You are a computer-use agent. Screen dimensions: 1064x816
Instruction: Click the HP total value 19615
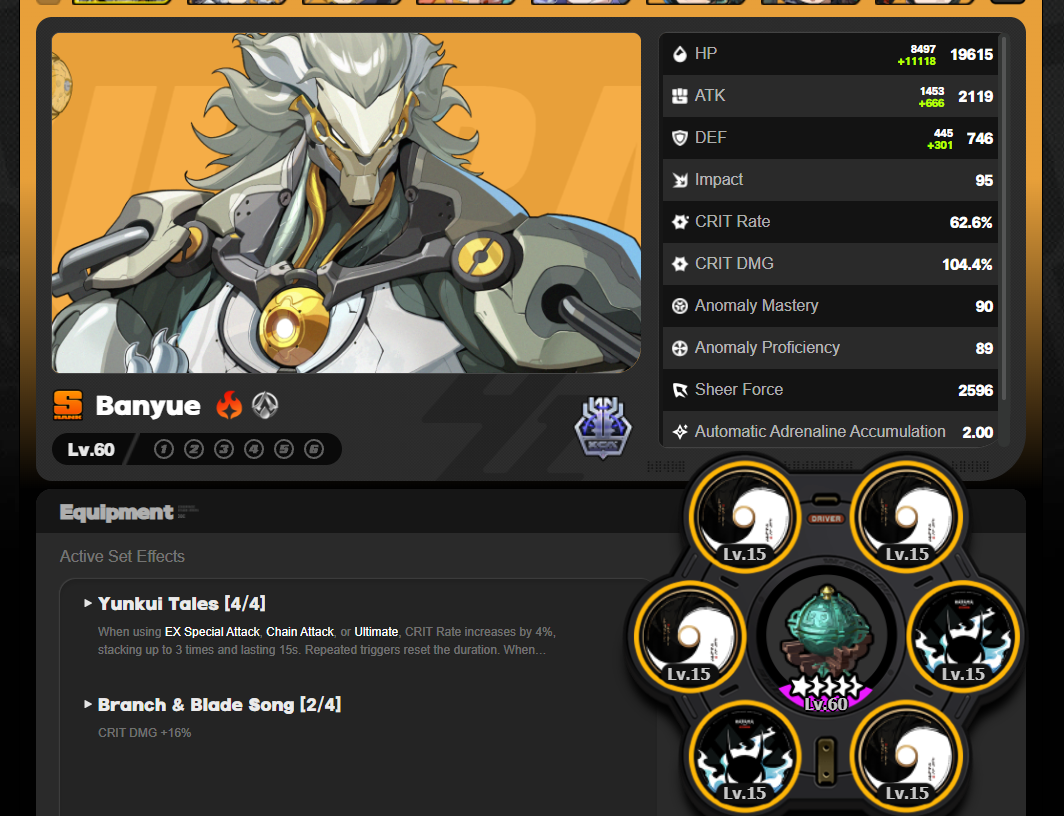coord(971,55)
